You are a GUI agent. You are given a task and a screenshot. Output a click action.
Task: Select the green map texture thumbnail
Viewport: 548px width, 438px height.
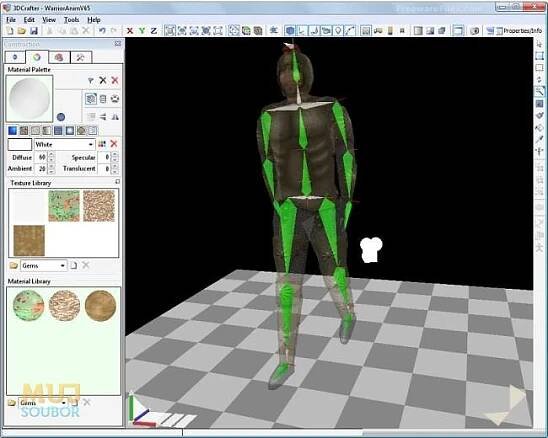coord(64,206)
